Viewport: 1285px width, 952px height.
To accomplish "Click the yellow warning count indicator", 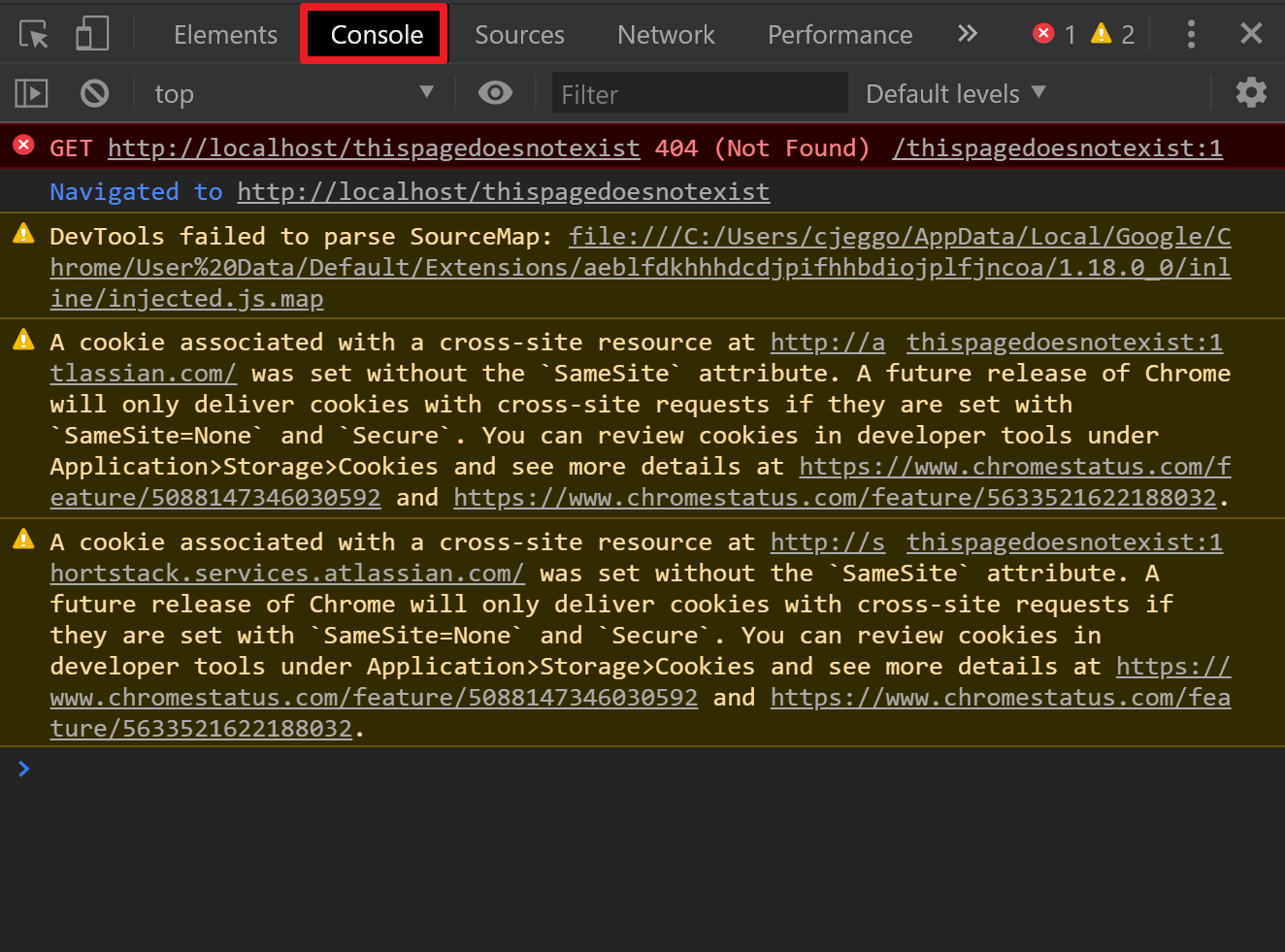I will click(x=1113, y=35).
